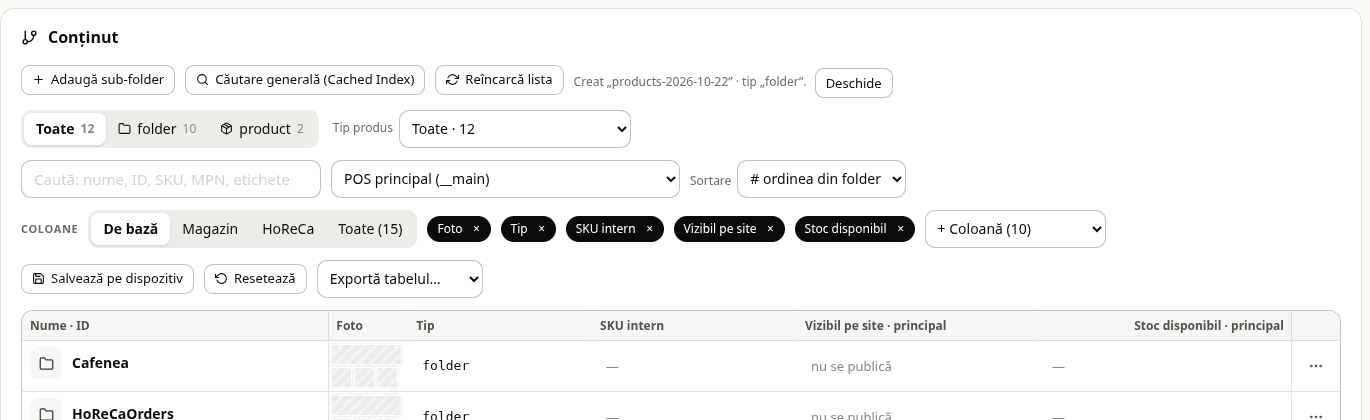Open the HoReCaOrders folder name
Viewport: 1370px width, 420px height.
click(x=123, y=413)
